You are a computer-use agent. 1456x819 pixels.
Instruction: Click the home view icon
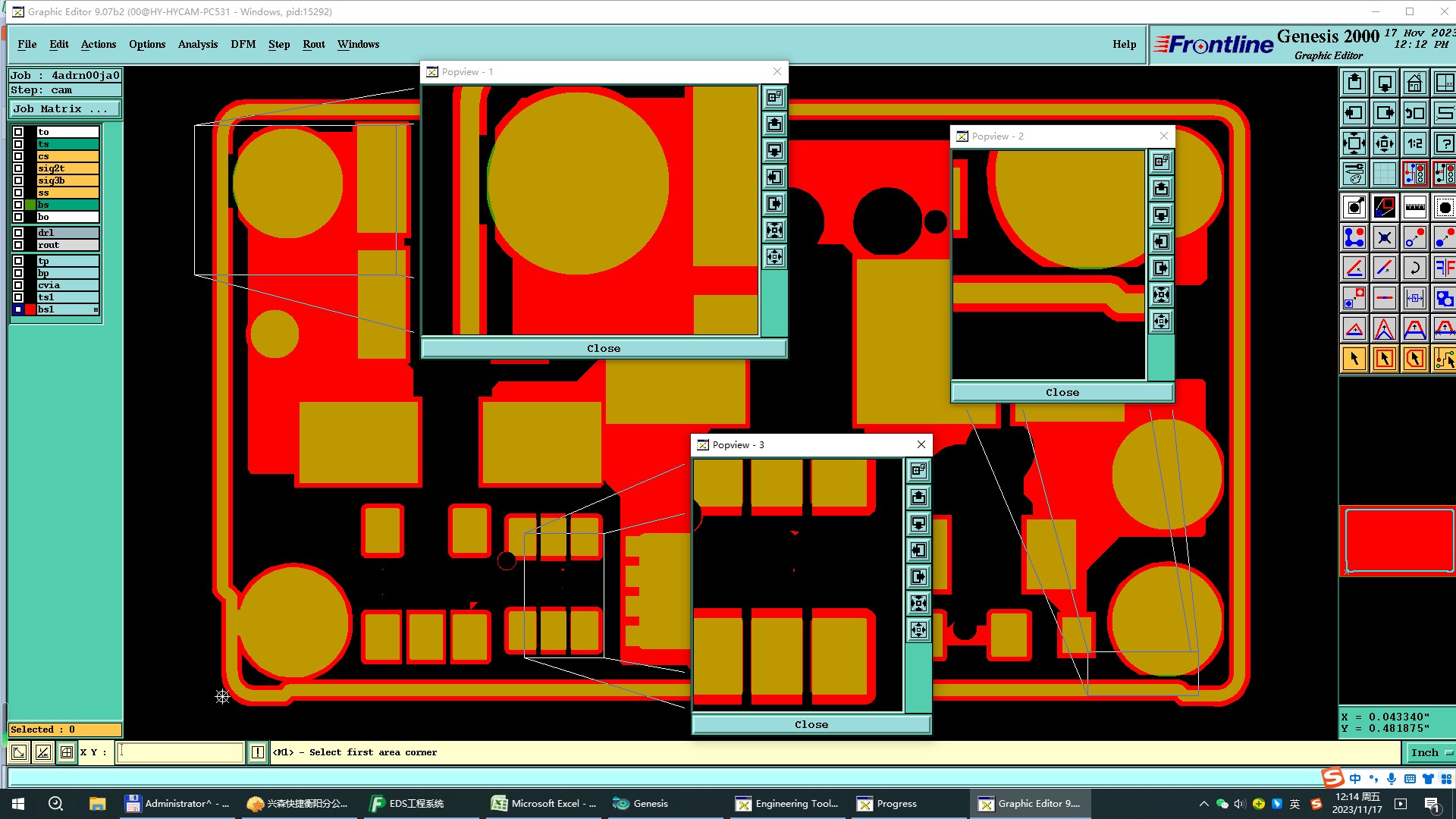(x=1414, y=83)
